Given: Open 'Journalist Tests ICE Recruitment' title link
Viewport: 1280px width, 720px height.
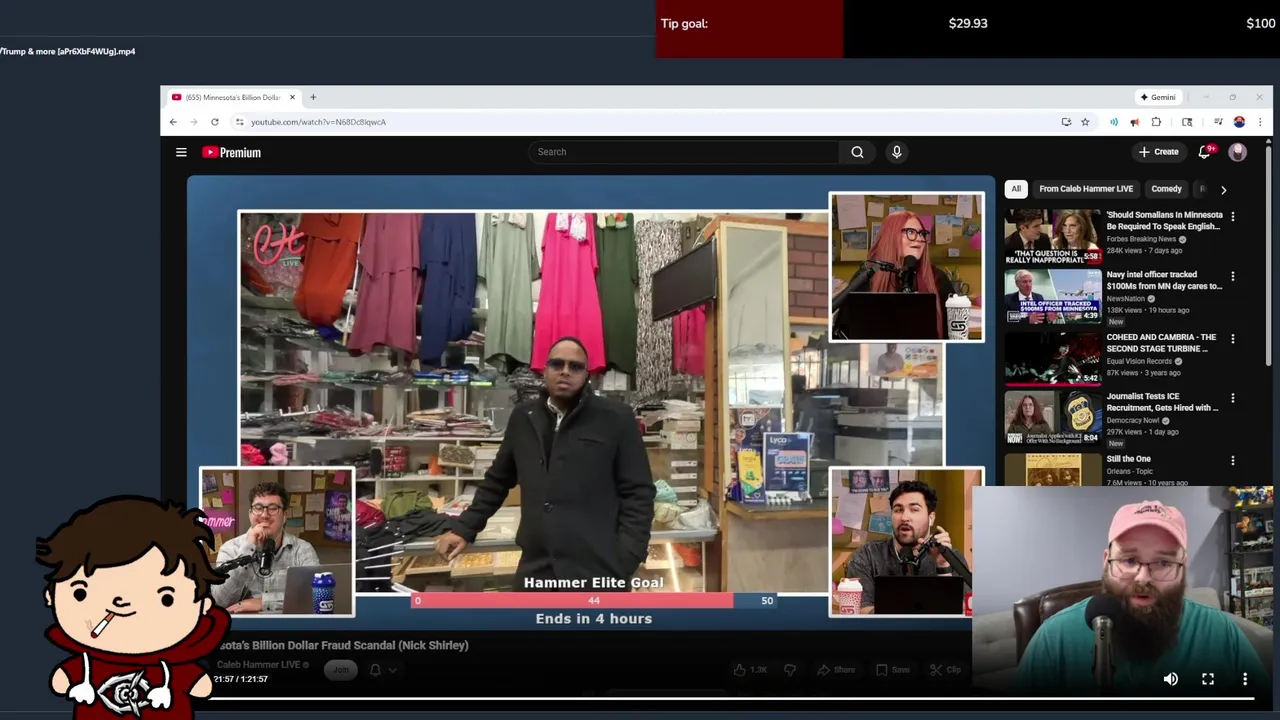Looking at the screenshot, I should click(1162, 402).
